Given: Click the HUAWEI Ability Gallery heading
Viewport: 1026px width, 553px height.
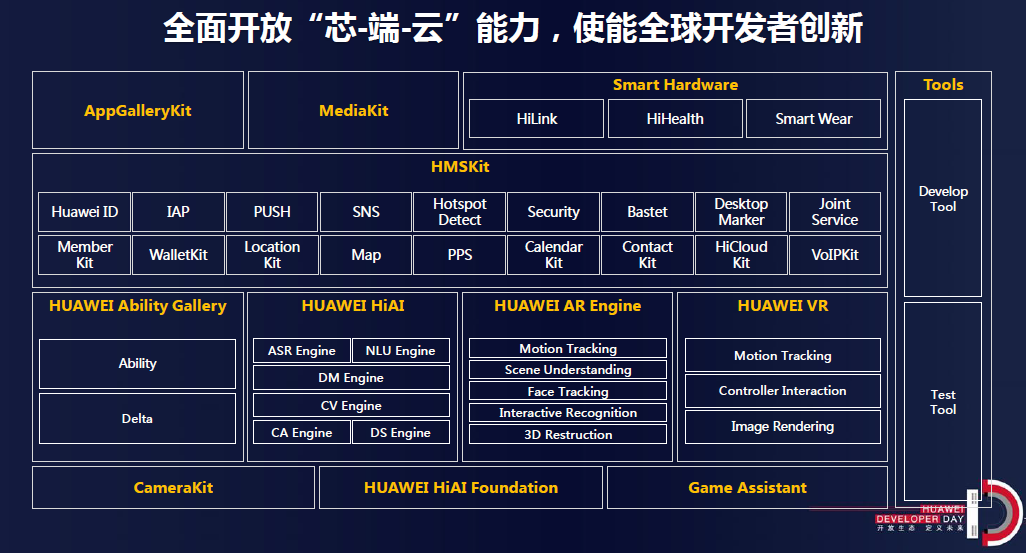Looking at the screenshot, I should click(137, 306).
